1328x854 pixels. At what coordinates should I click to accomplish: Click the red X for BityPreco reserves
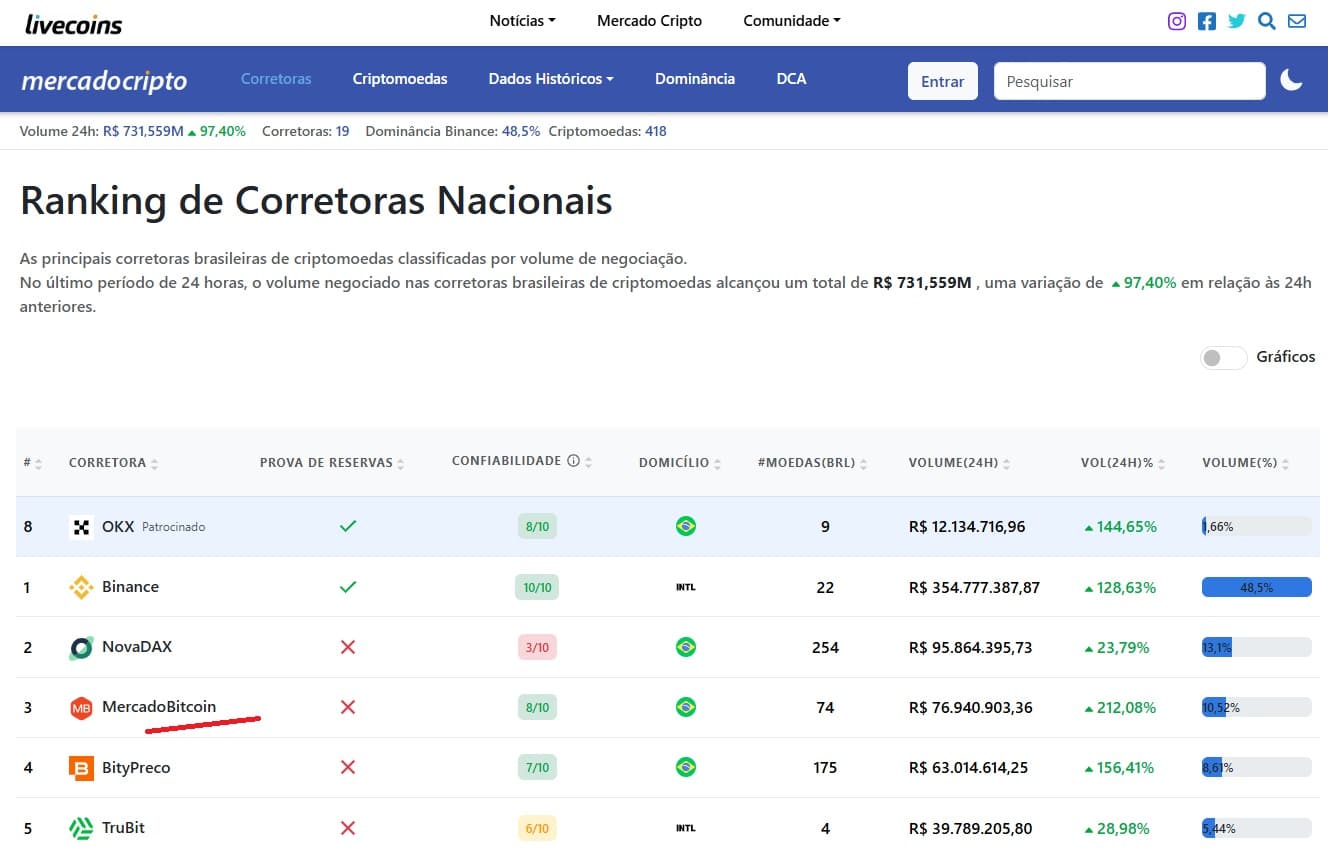(348, 767)
